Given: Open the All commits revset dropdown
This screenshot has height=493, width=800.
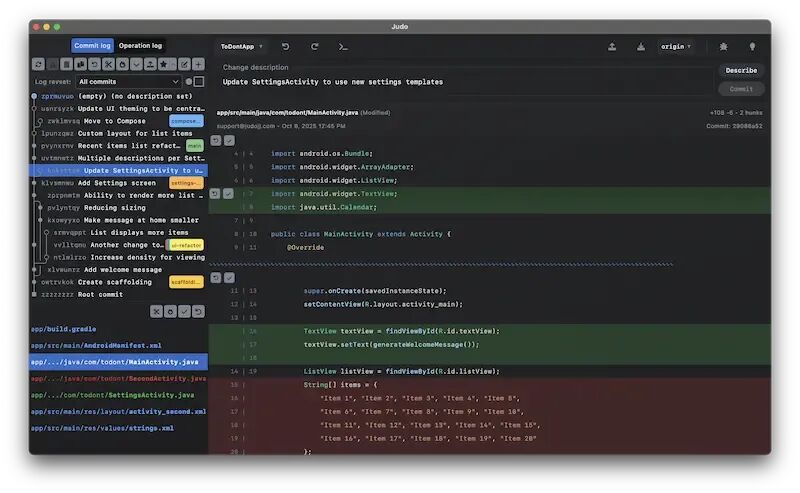Looking at the screenshot, I should tap(129, 82).
